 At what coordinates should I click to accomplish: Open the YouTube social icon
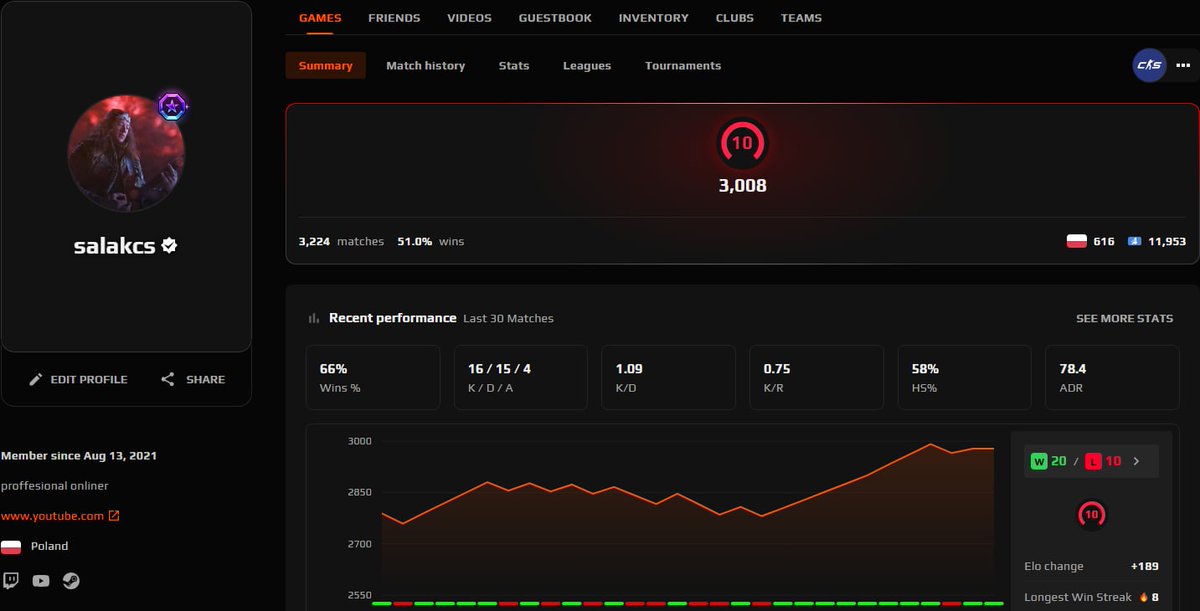coord(41,580)
